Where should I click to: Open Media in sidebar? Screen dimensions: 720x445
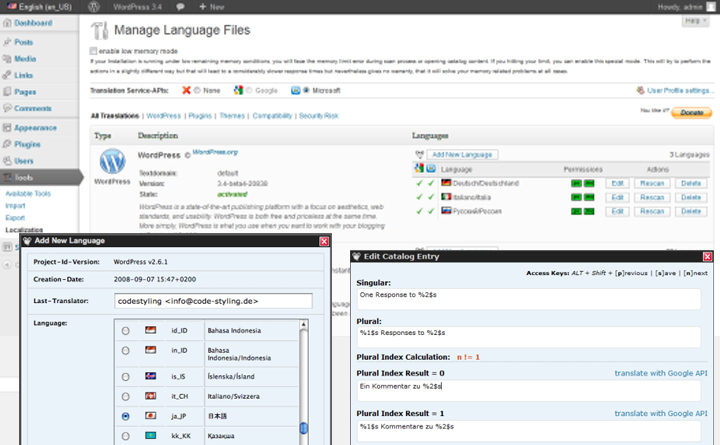pos(25,59)
